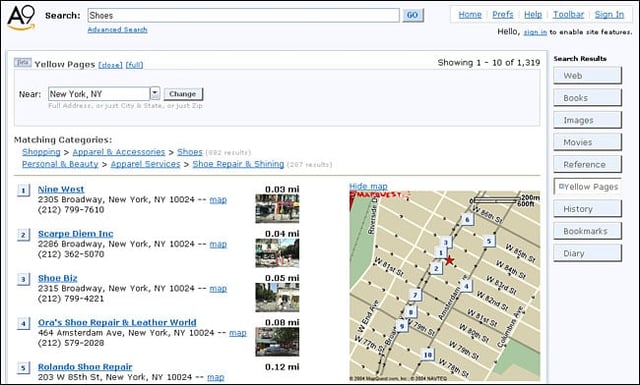Toggle the Yellow Pages results checkbox tab
The height and width of the screenshot is (385, 640).
[587, 187]
